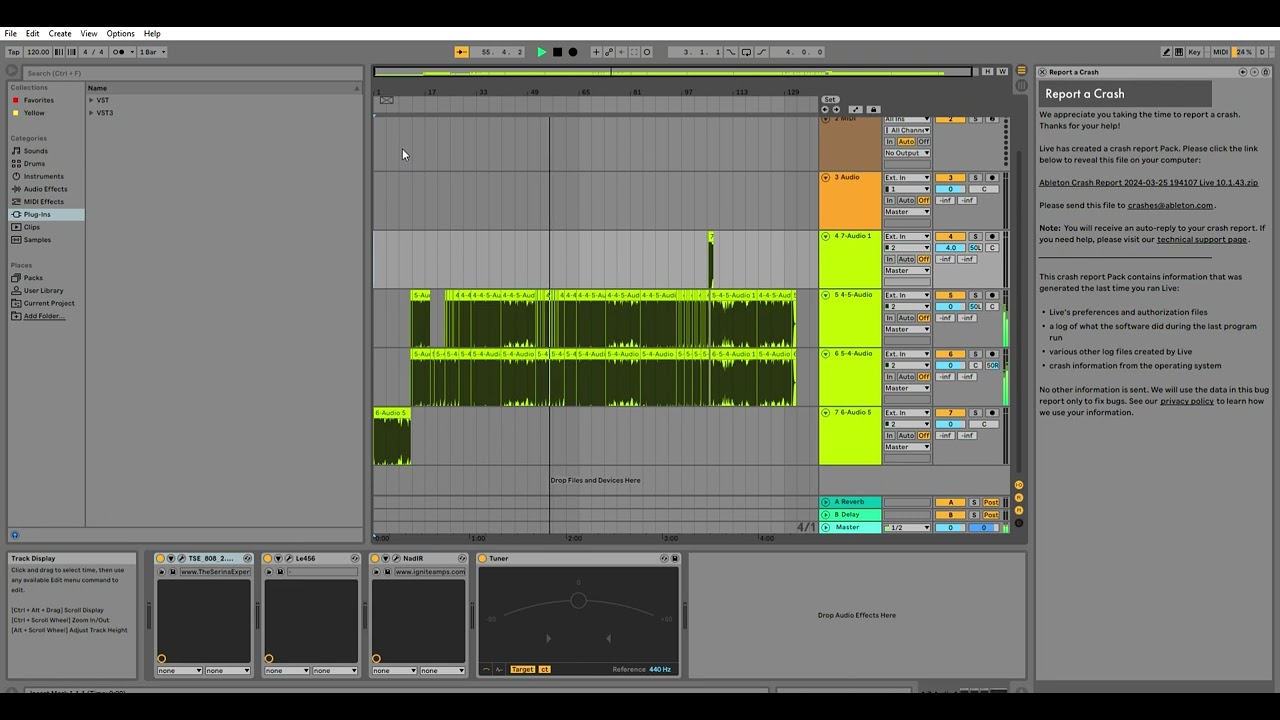This screenshot has height=720, width=1280.
Task: Click the crashes@ableton.com email link
Action: [x=1170, y=206]
